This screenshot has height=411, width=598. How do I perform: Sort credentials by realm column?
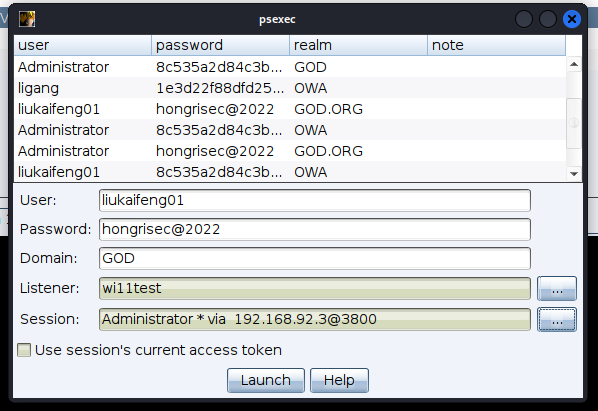[x=358, y=45]
